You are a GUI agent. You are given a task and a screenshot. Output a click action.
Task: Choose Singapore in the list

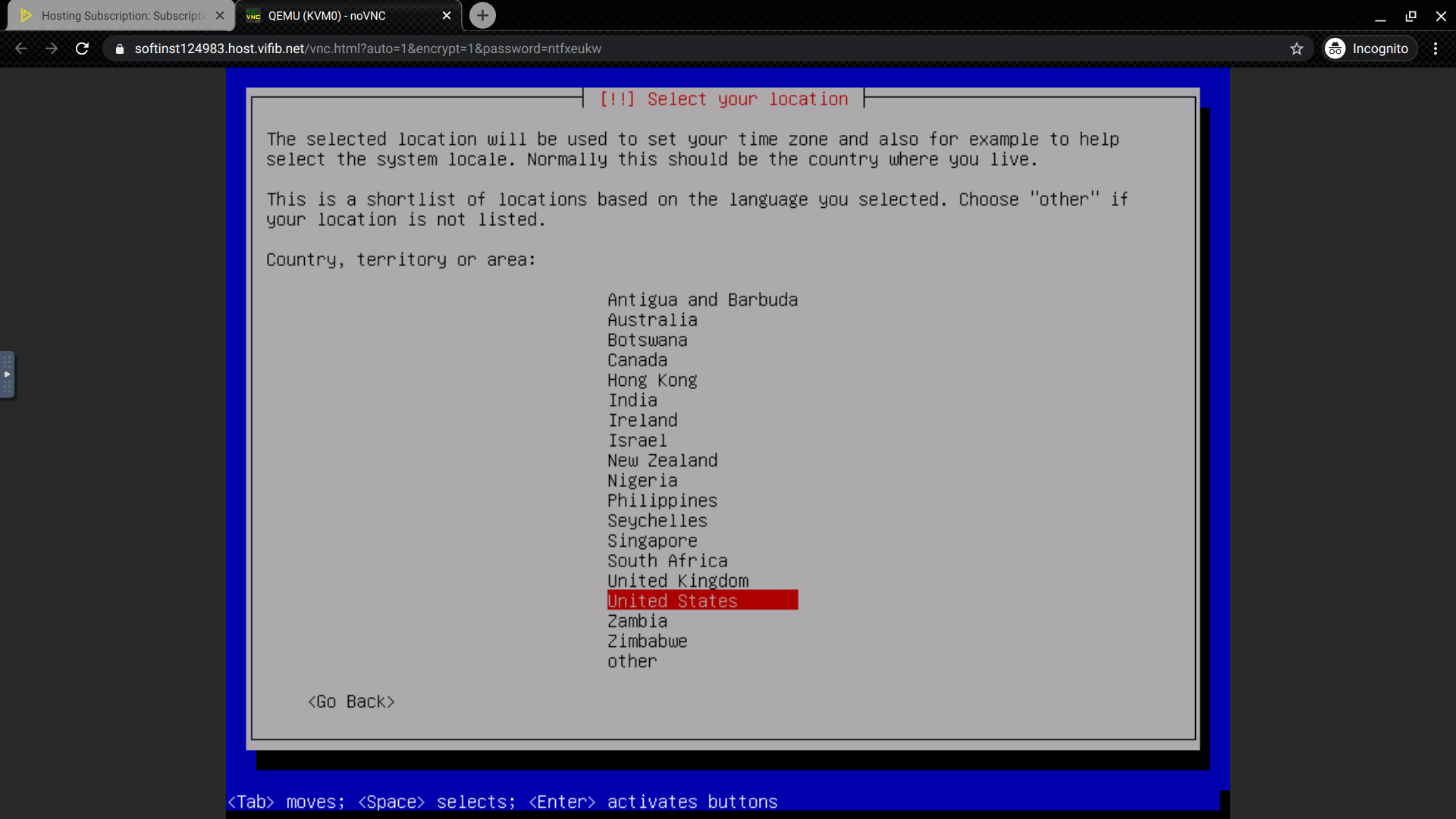[652, 541]
